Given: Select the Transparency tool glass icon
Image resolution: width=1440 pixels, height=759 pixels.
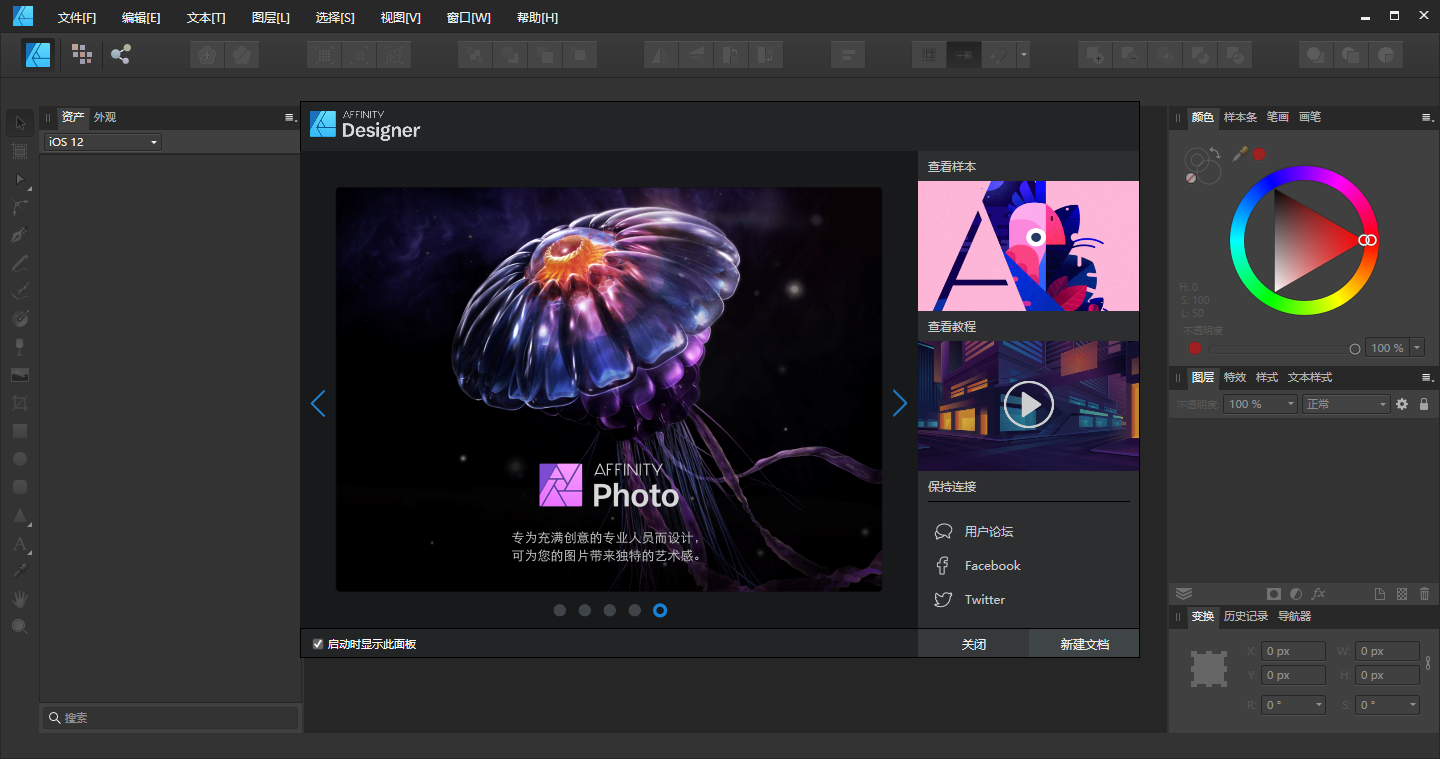Looking at the screenshot, I should point(20,347).
